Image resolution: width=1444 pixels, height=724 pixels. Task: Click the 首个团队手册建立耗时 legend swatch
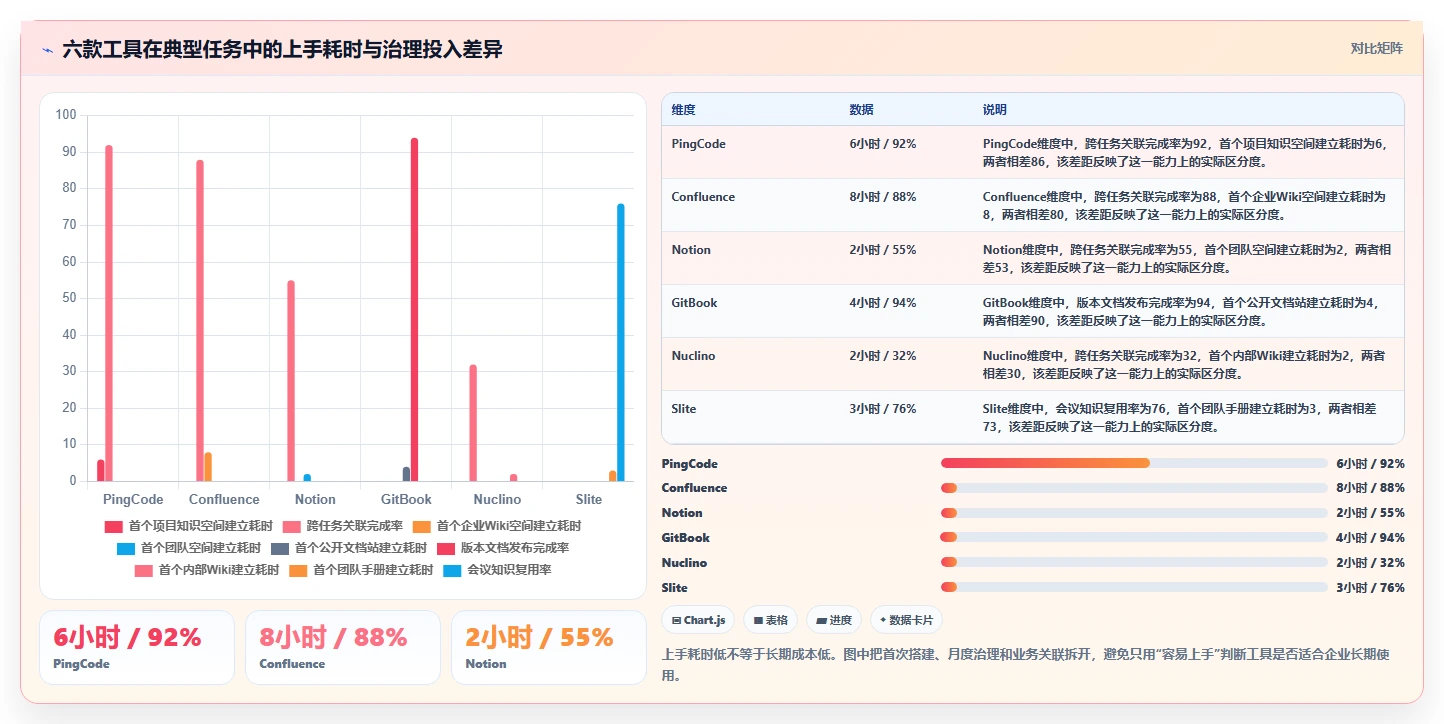point(297,570)
